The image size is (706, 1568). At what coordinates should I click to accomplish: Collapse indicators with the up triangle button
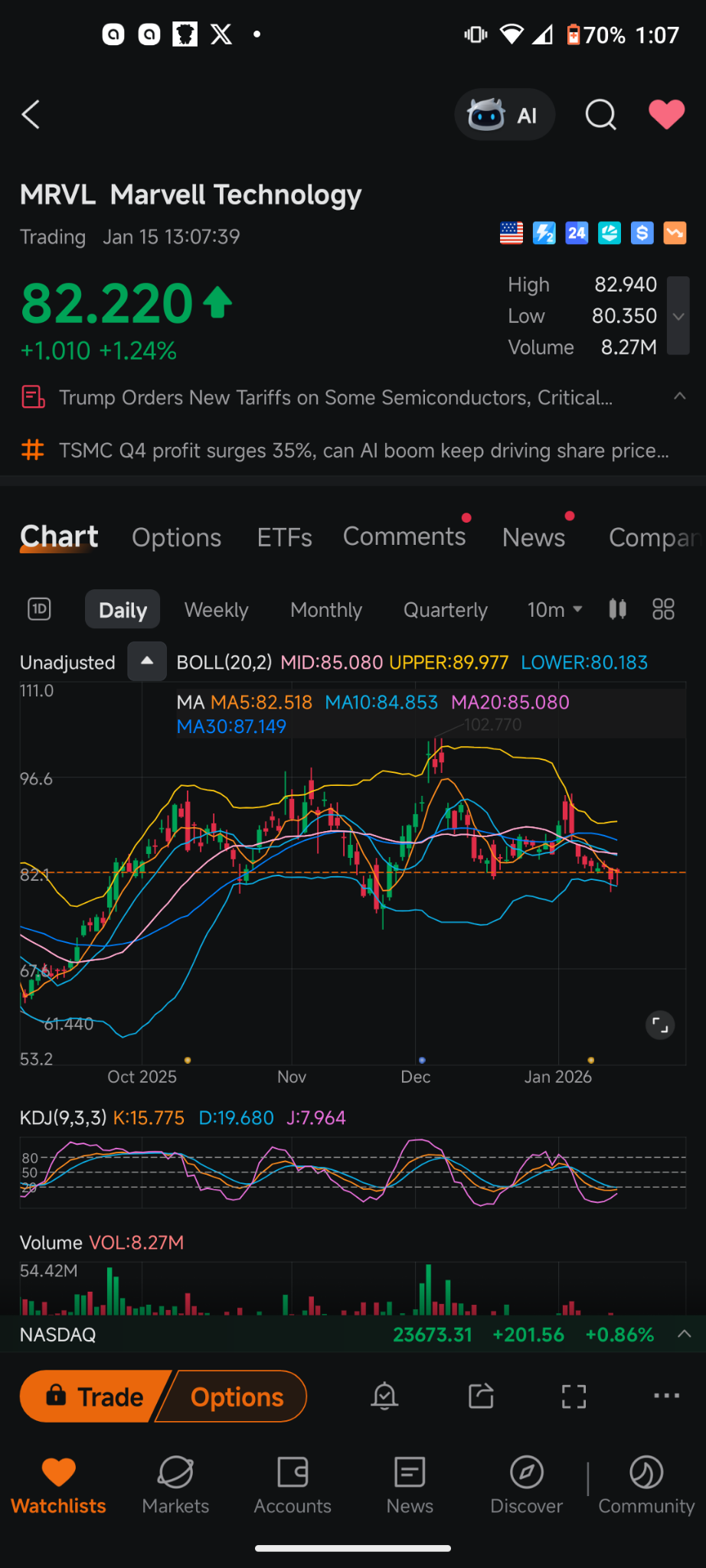click(x=147, y=661)
